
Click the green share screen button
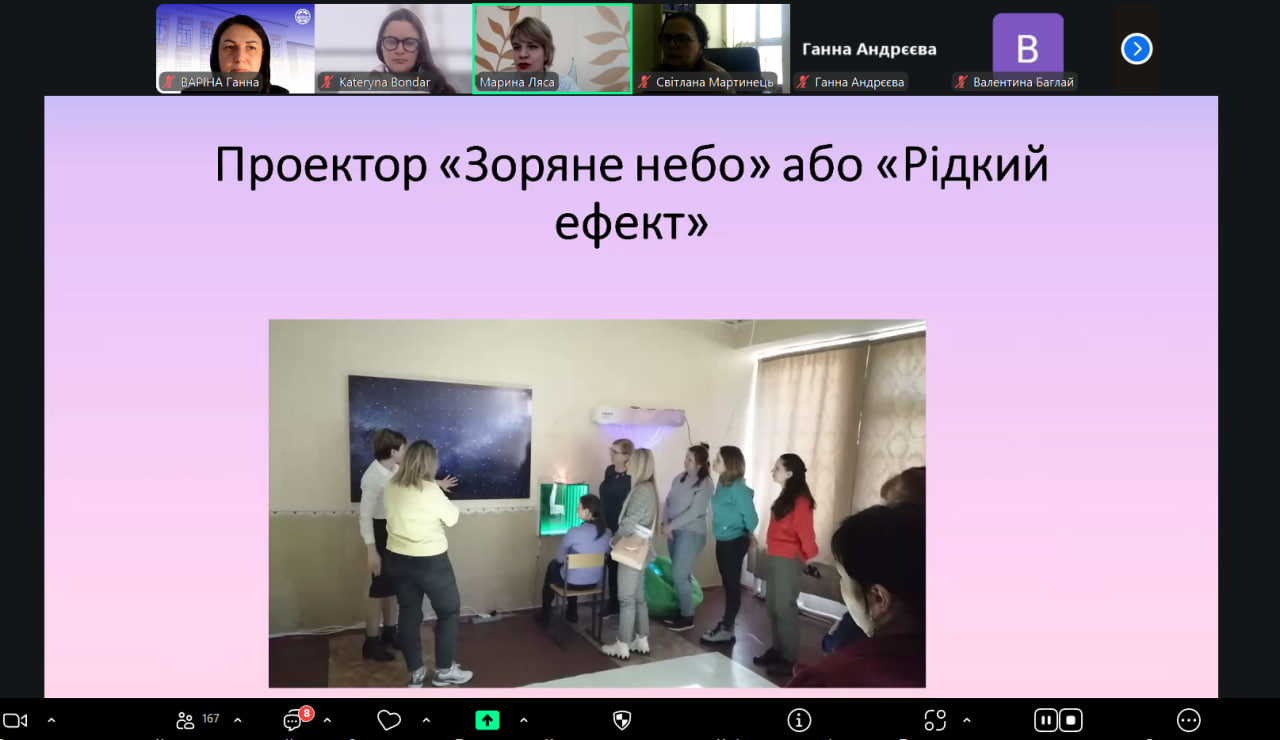tap(487, 720)
